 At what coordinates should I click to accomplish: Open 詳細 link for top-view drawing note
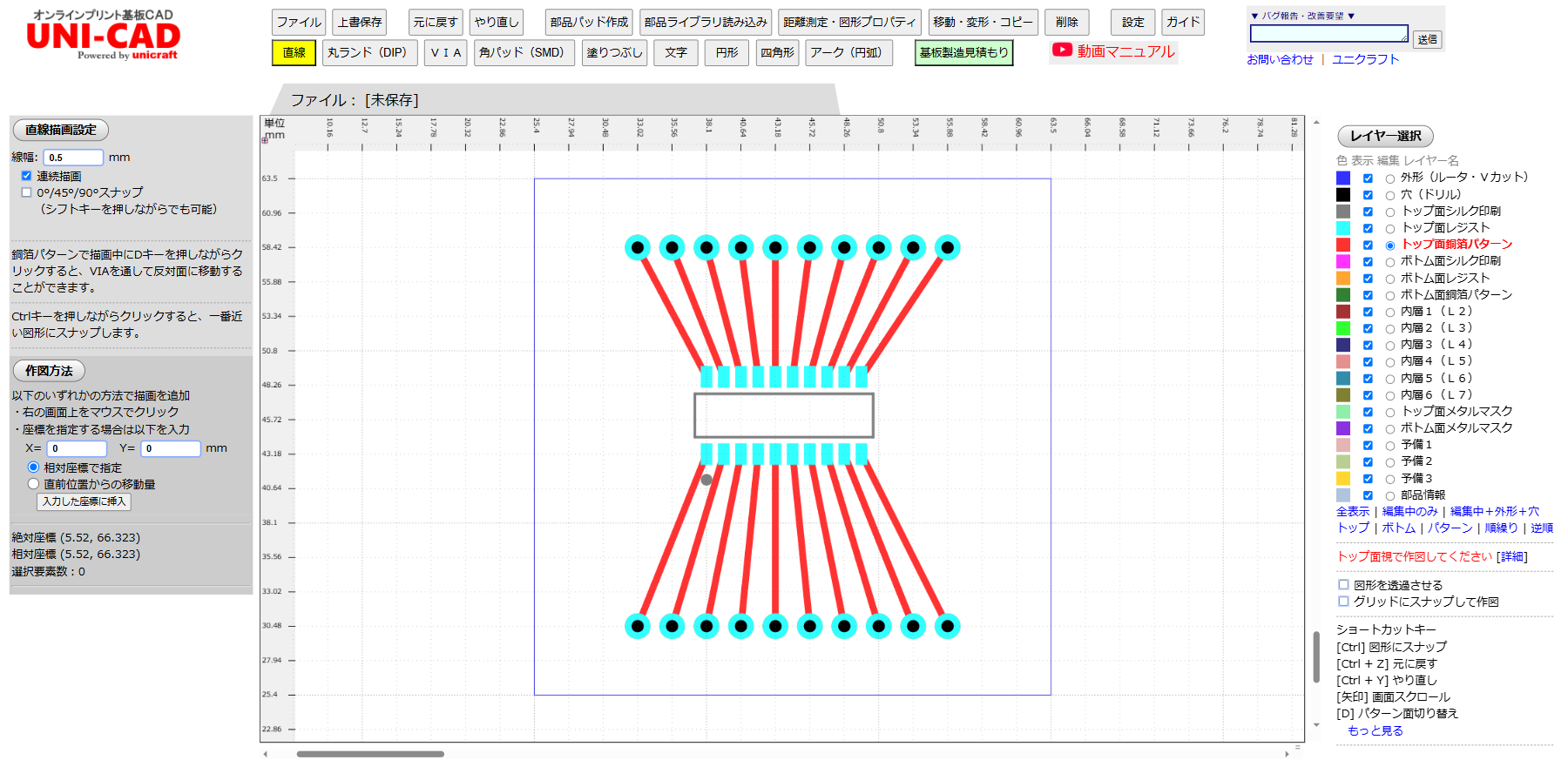[1511, 557]
